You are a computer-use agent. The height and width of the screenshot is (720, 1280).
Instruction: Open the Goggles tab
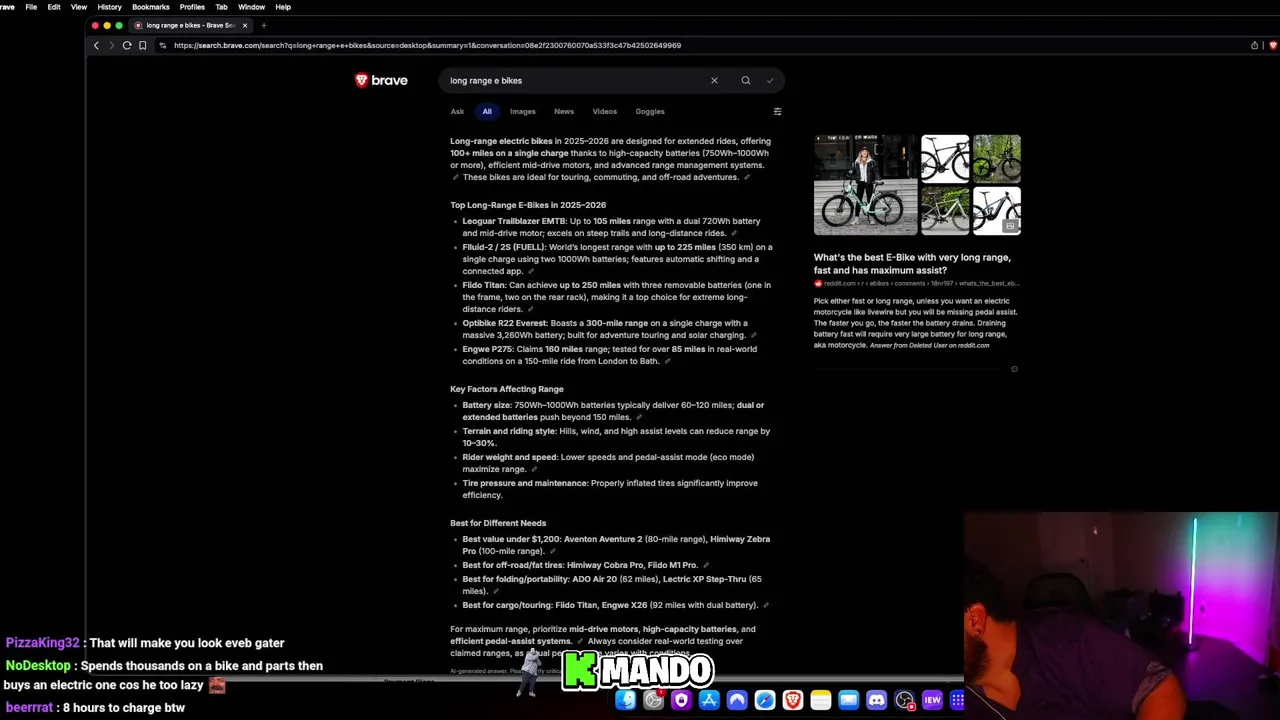click(x=649, y=111)
